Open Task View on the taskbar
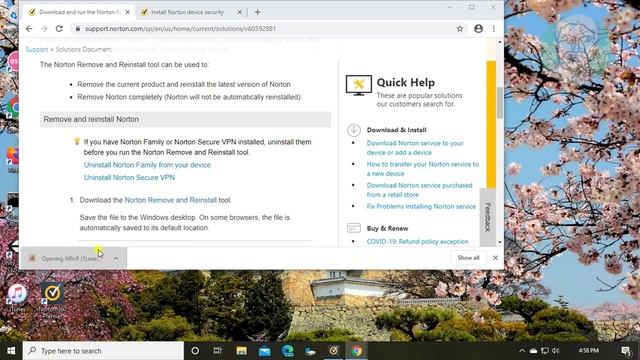This screenshot has height=360, width=640. (218, 351)
